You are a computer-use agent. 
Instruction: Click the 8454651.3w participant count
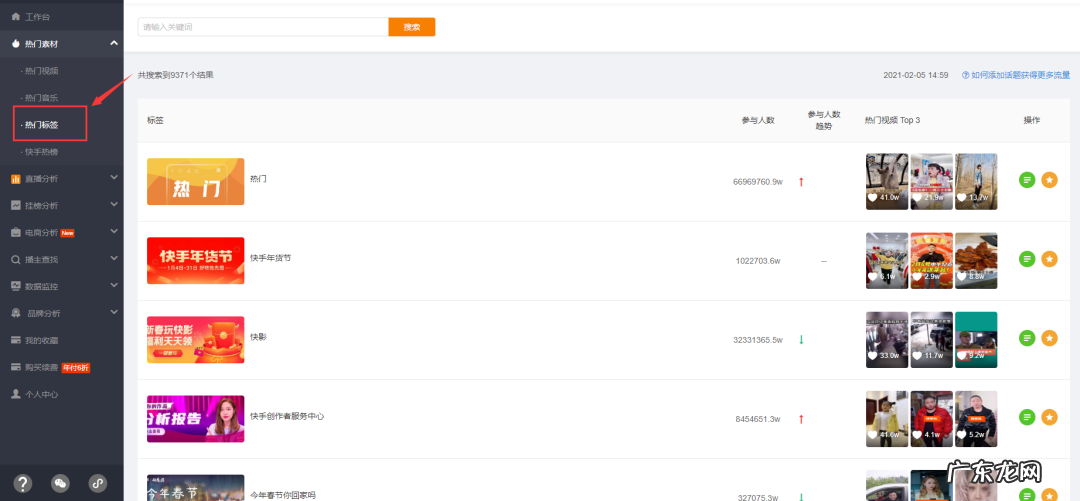758,419
